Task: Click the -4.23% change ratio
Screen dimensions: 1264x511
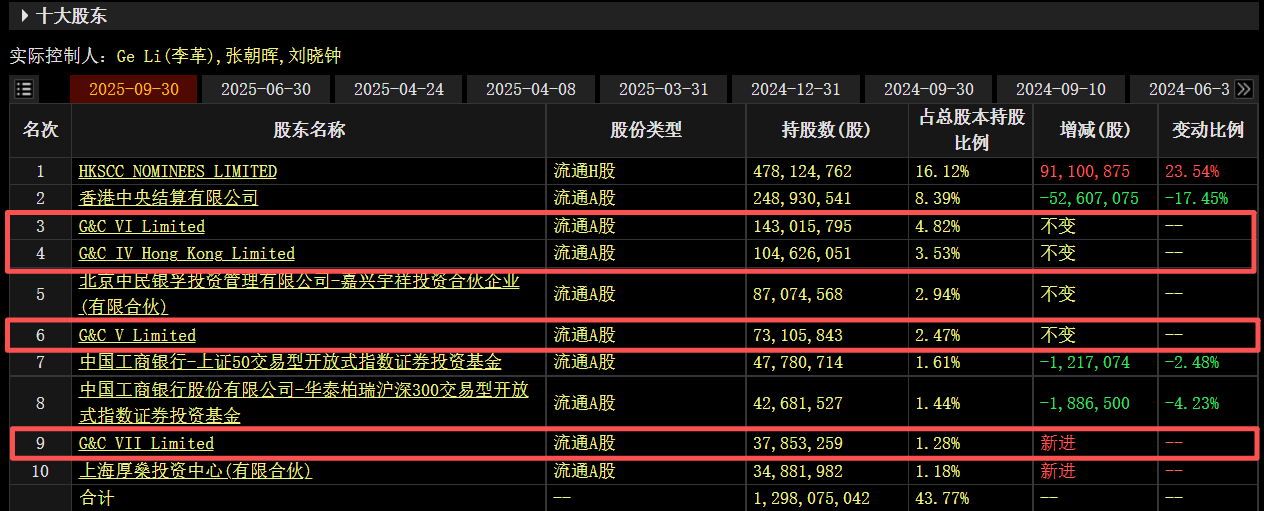Action: click(x=1191, y=403)
